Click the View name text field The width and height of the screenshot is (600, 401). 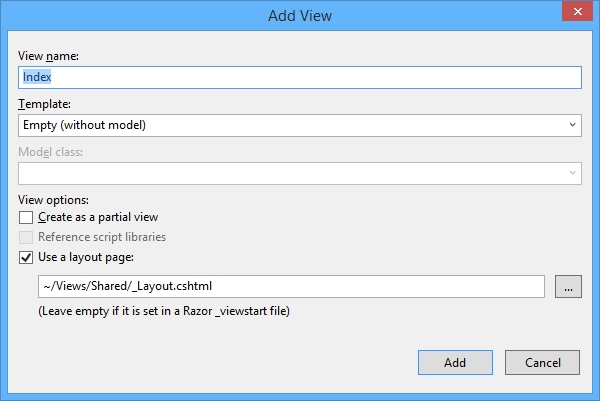click(x=300, y=77)
